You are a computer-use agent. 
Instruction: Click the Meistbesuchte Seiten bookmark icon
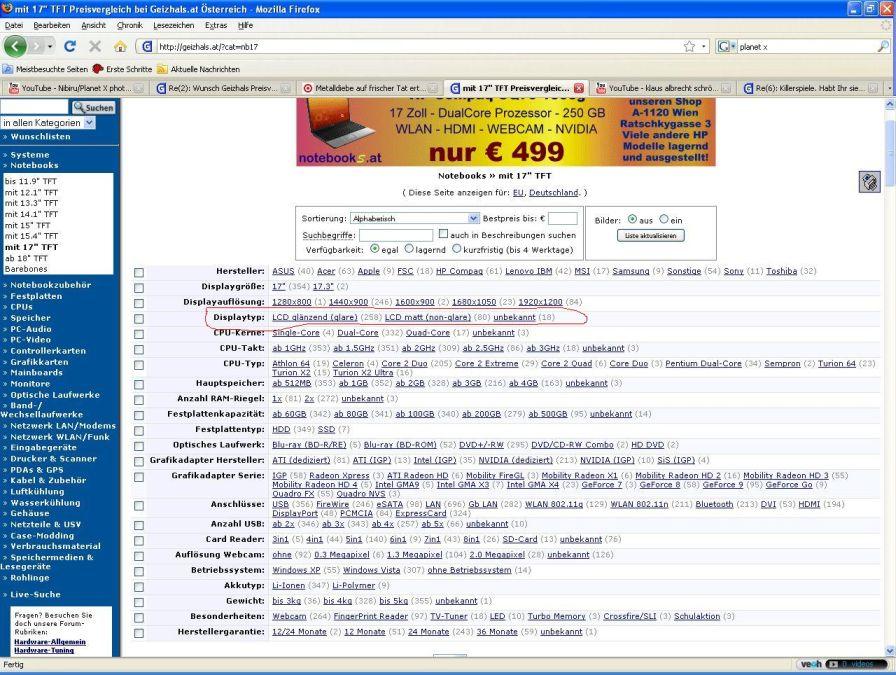[7, 69]
